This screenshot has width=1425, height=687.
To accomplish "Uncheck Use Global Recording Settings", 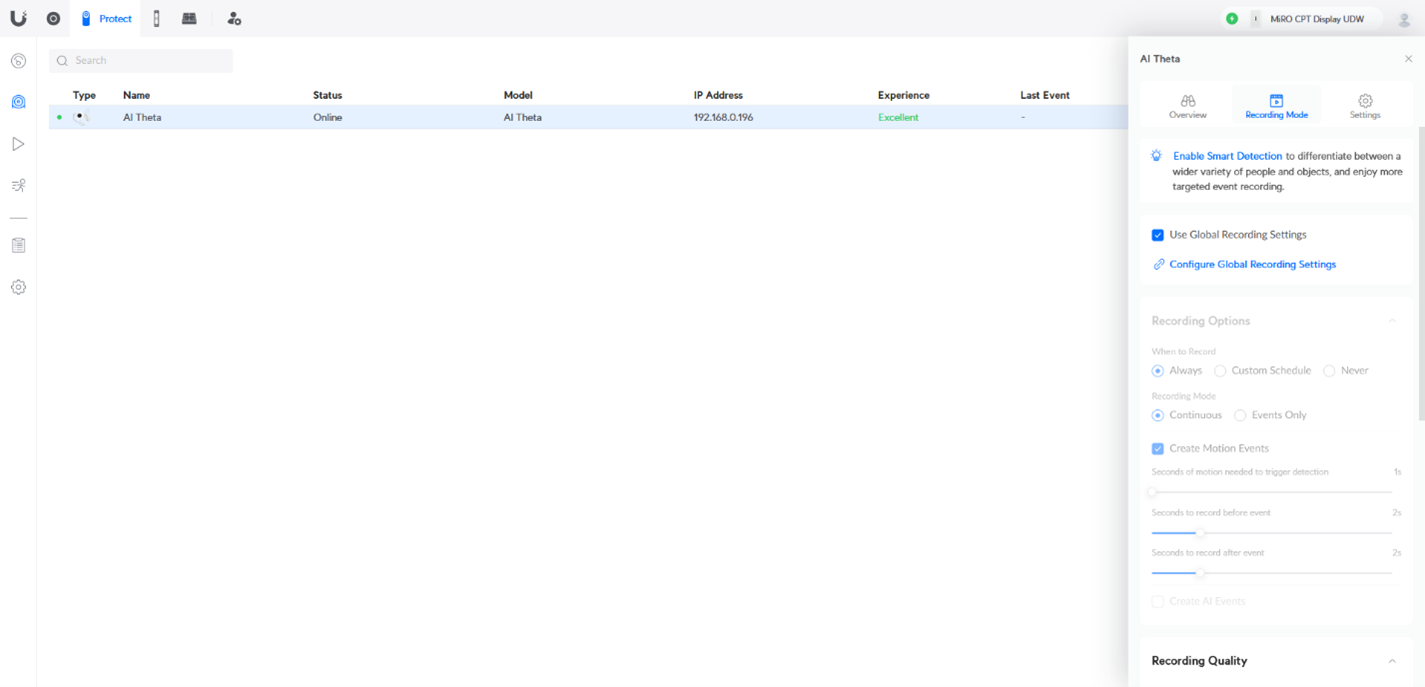I will (x=1157, y=235).
